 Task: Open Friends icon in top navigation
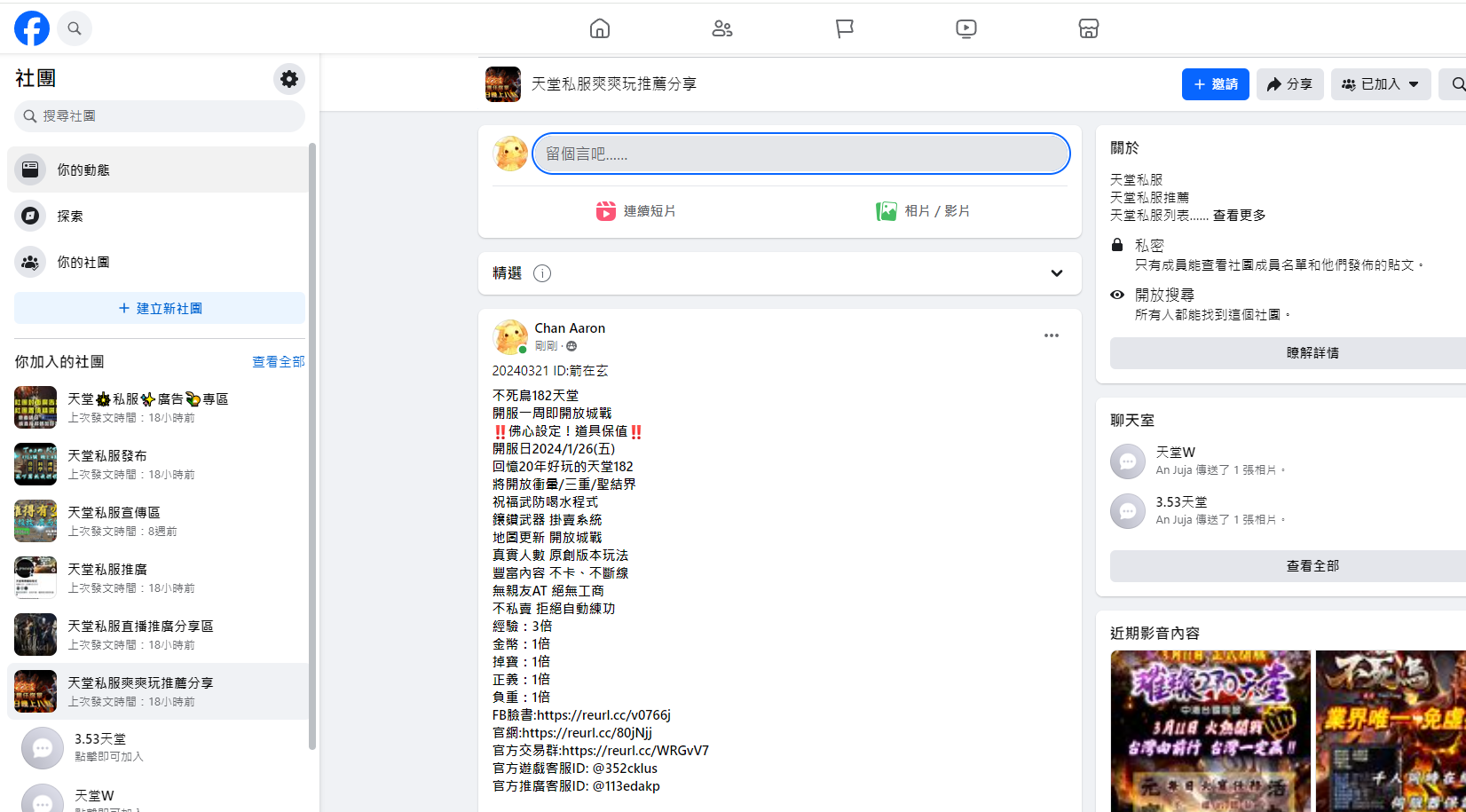click(x=722, y=28)
